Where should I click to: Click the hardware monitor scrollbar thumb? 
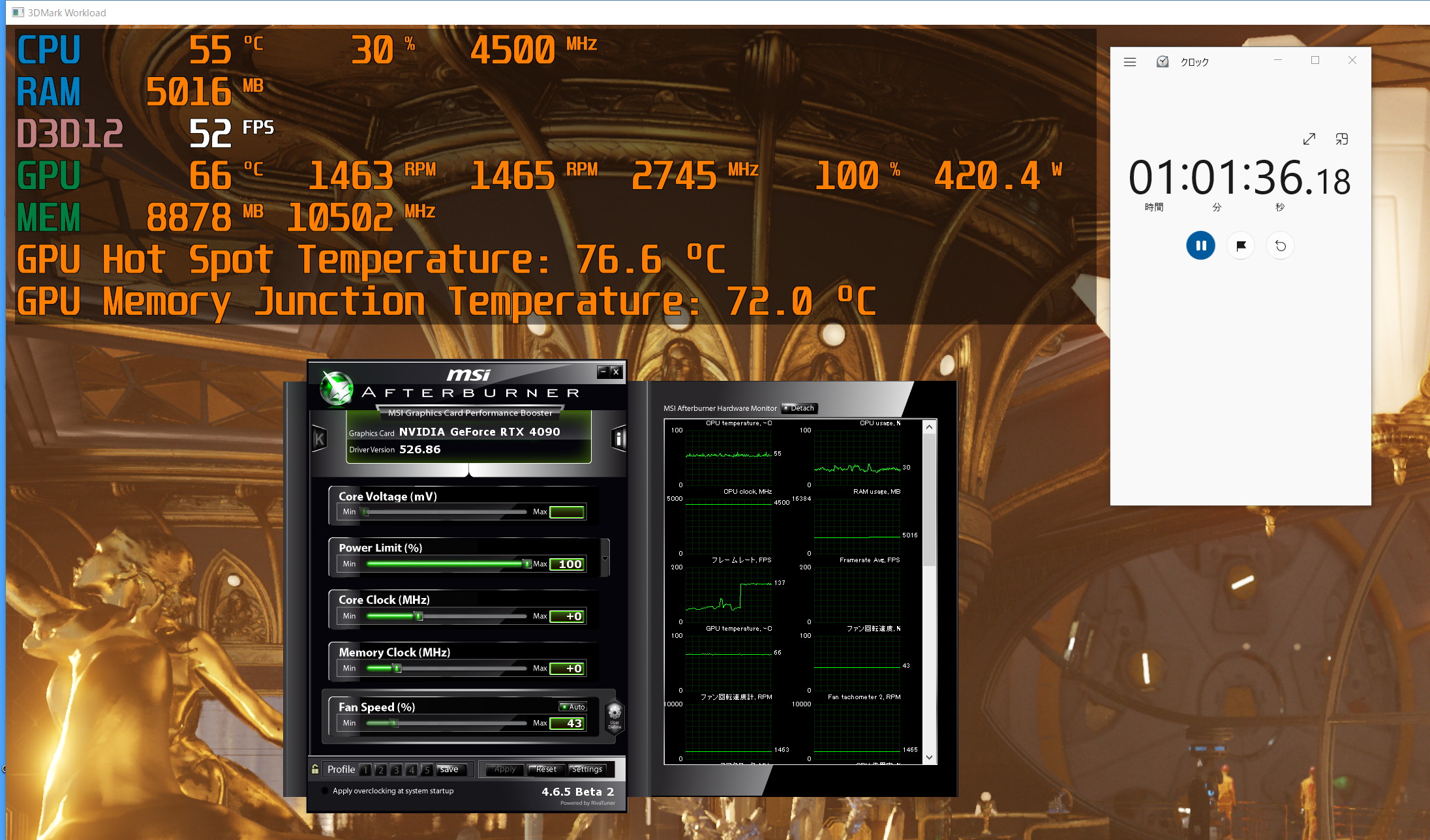click(x=930, y=499)
